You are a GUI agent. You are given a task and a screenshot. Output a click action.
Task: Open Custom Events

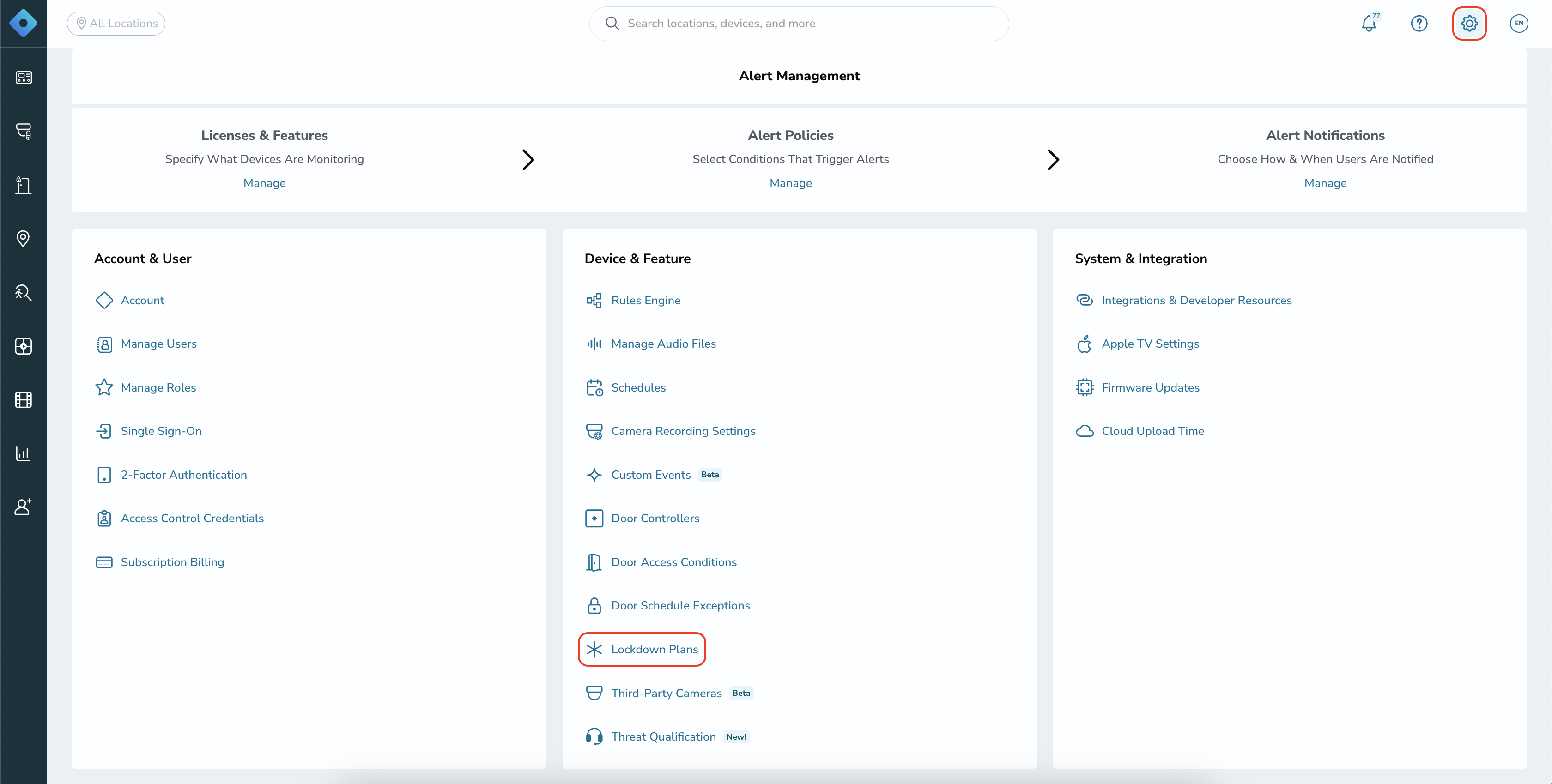coord(651,475)
